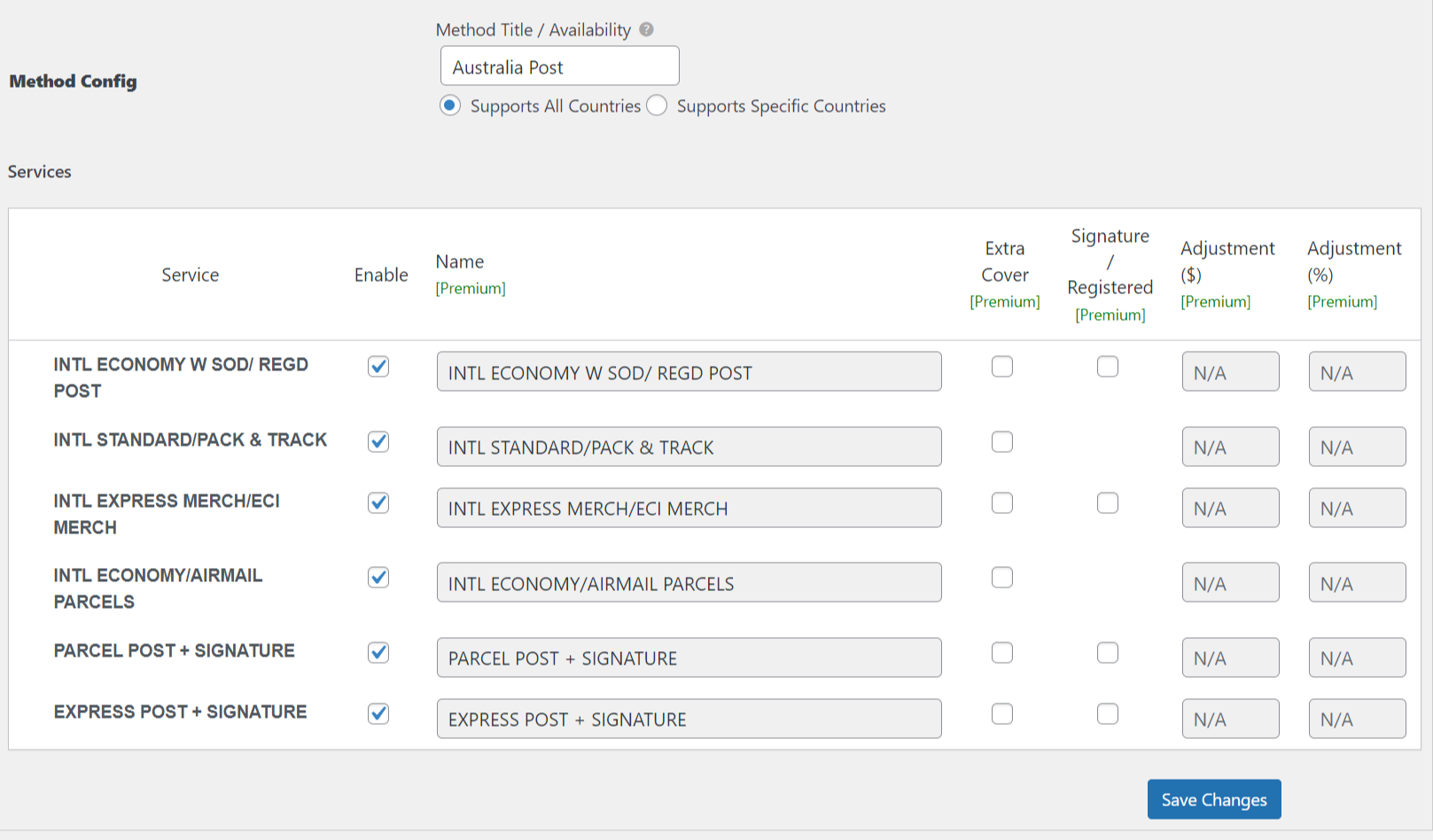Tick Signature/Registered for INTL EXPRESS MERCH/ECI MERCH
Image resolution: width=1433 pixels, height=840 pixels.
pos(1108,502)
